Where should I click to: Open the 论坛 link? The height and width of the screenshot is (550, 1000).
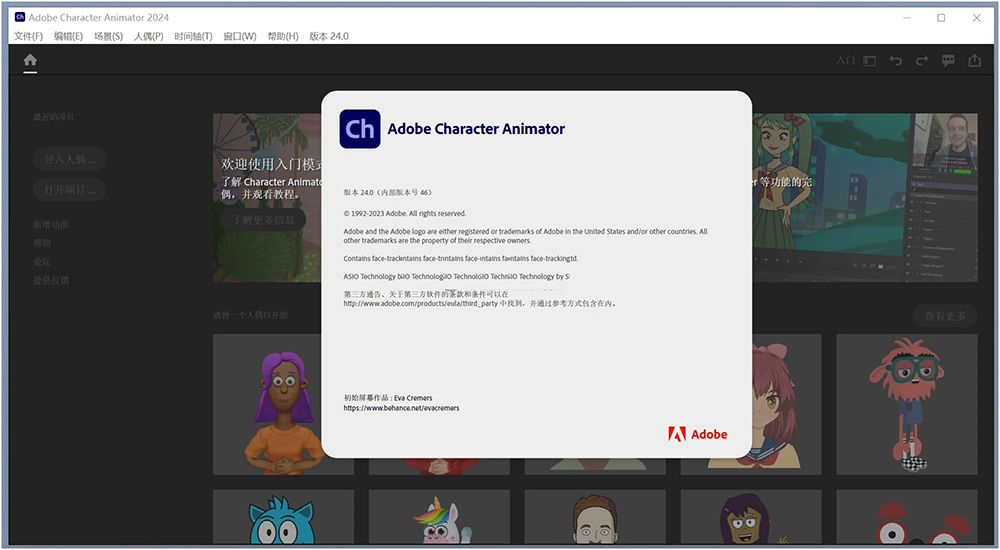click(42, 262)
